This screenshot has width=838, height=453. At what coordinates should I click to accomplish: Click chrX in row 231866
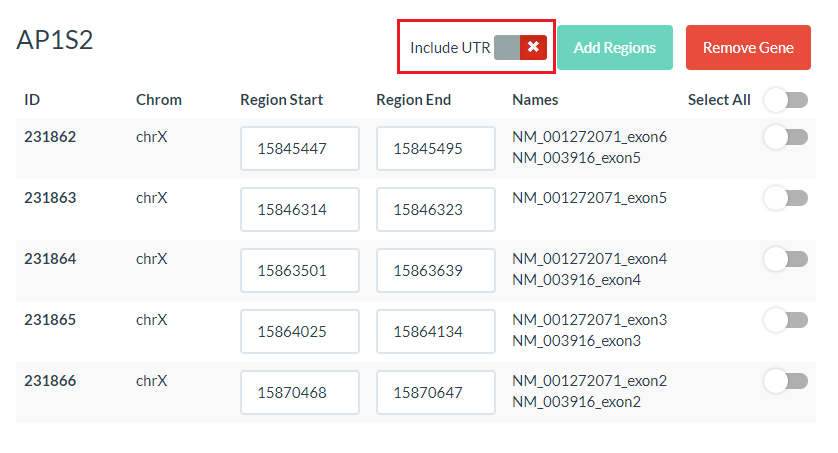click(x=152, y=380)
